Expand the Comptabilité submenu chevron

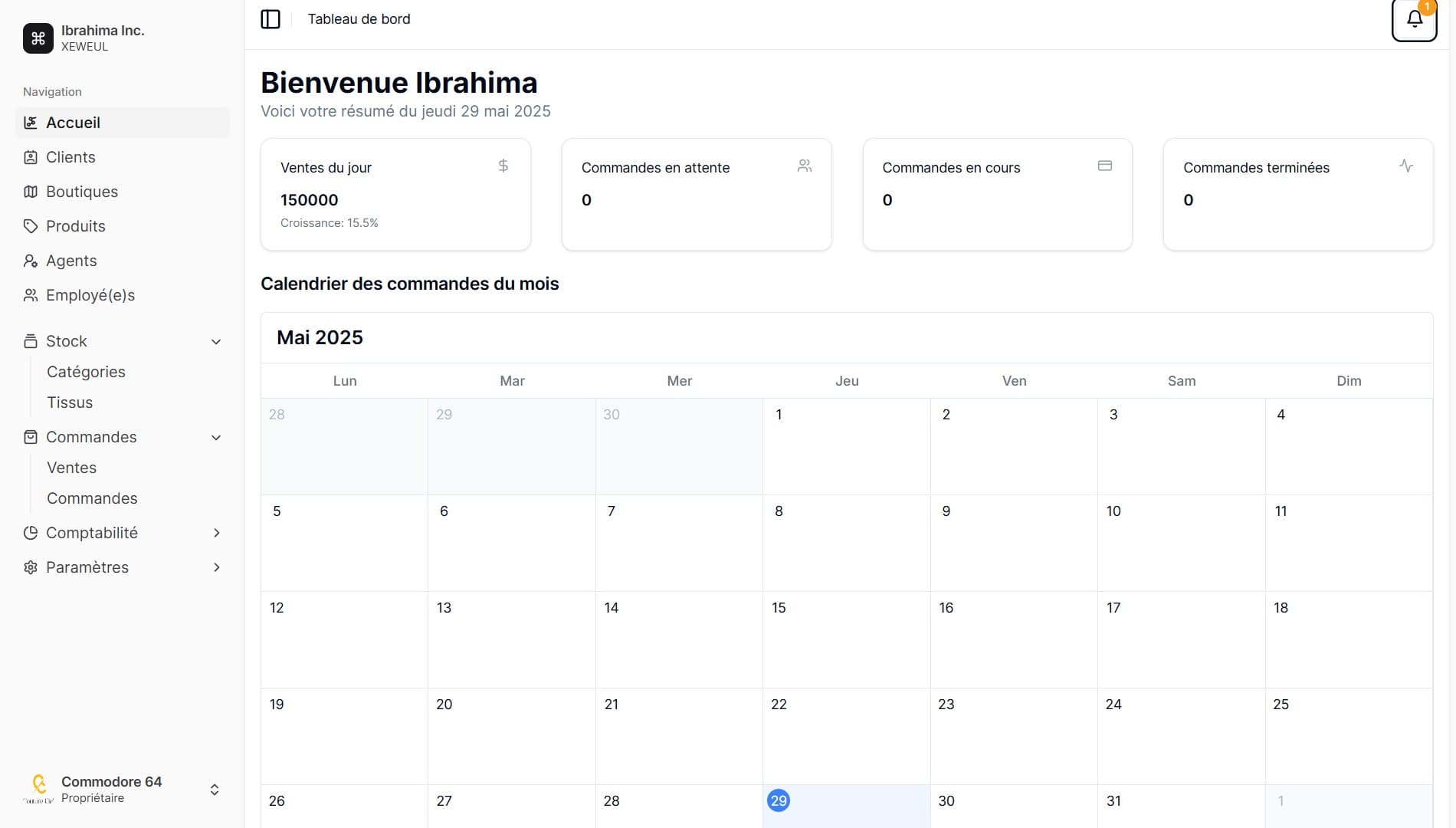click(x=216, y=533)
